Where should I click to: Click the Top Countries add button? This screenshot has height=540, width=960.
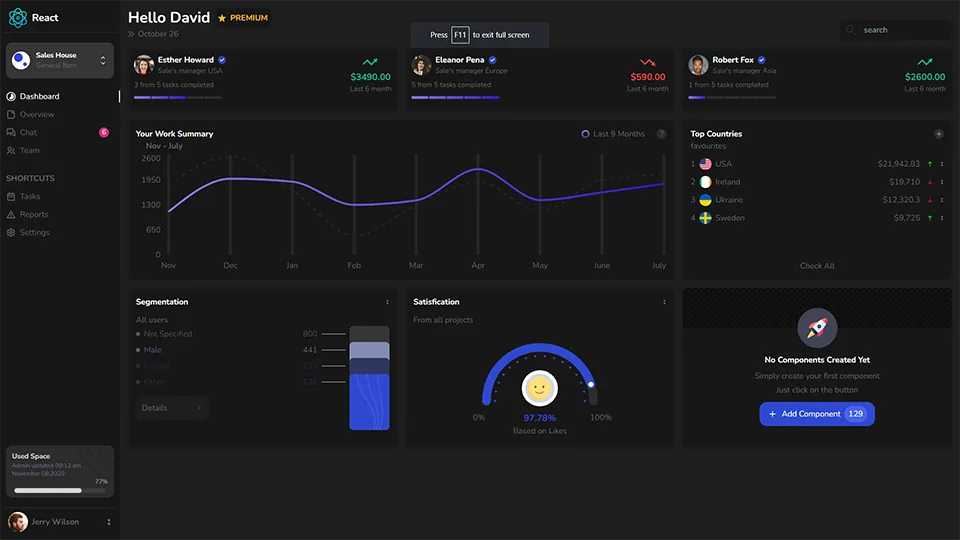click(x=939, y=134)
